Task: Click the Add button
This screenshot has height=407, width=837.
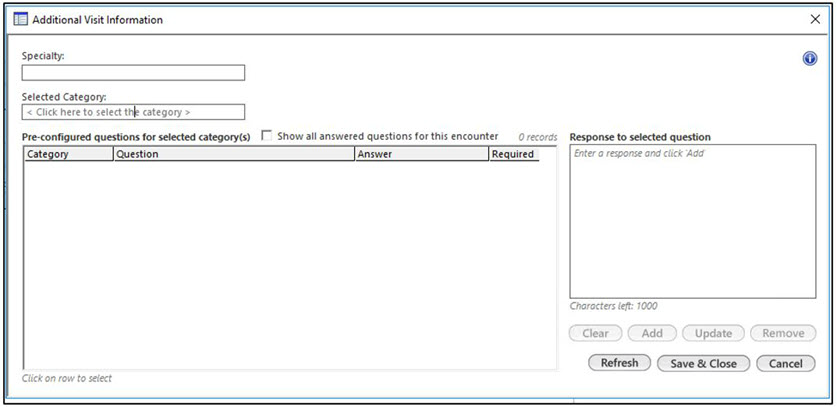Action: click(652, 333)
